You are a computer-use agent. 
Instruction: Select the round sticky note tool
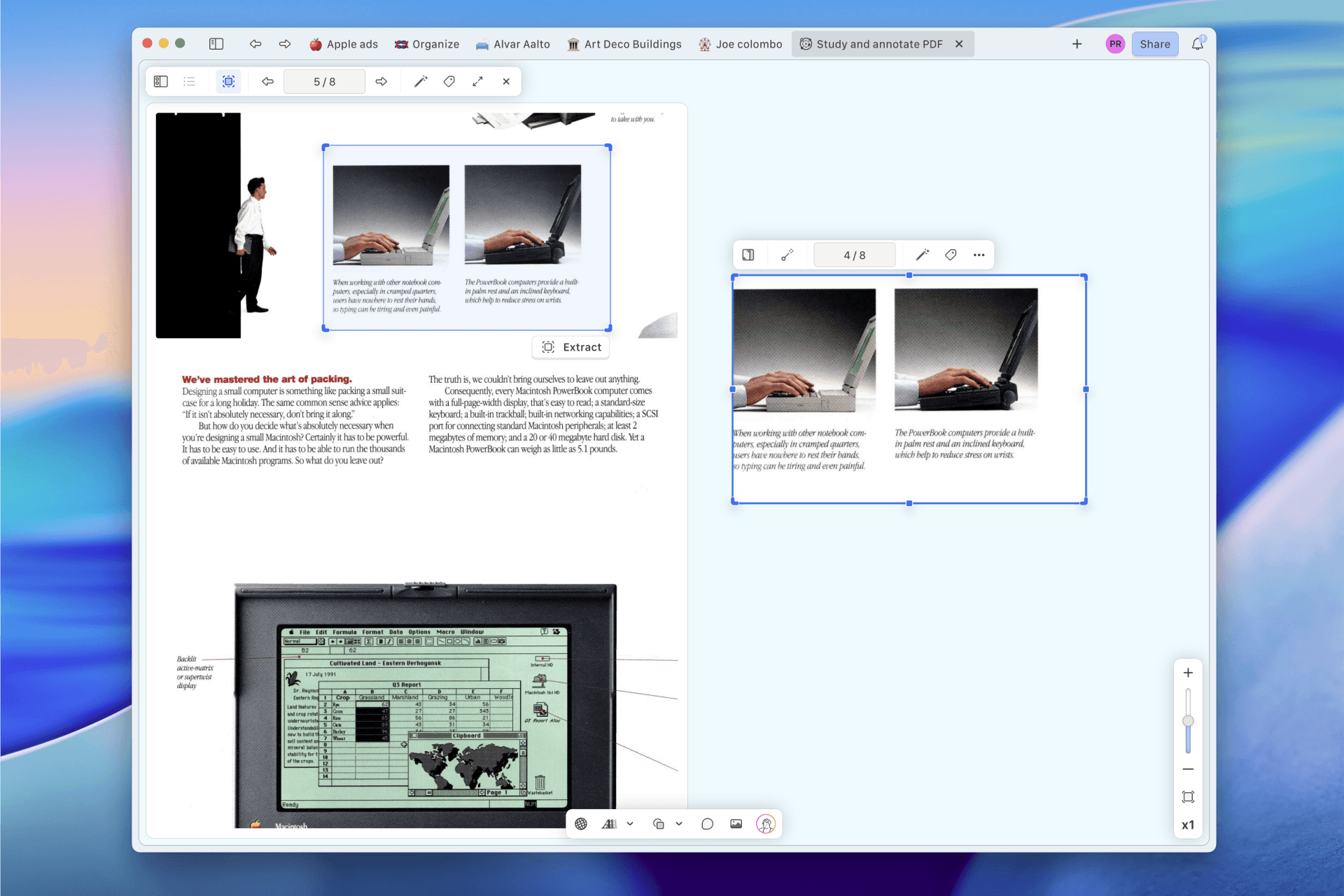point(707,824)
